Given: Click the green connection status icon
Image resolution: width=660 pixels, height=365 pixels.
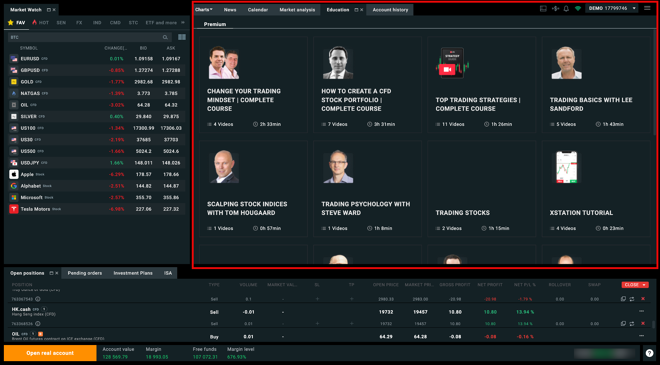Looking at the screenshot, I should coord(578,8).
